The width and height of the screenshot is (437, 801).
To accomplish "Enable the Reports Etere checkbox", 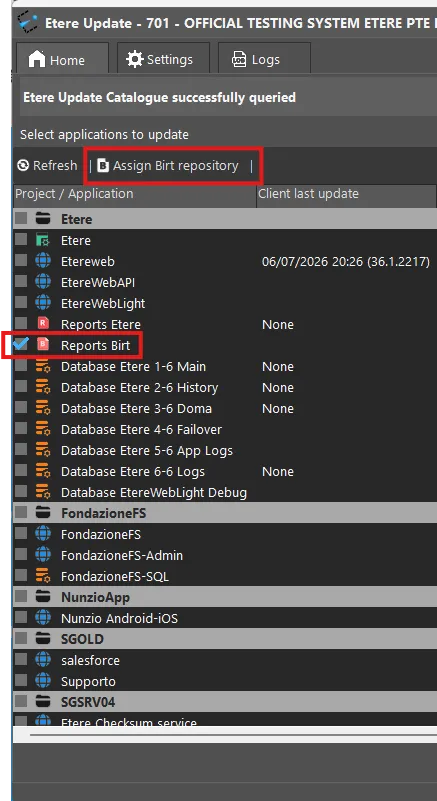I will pos(21,323).
